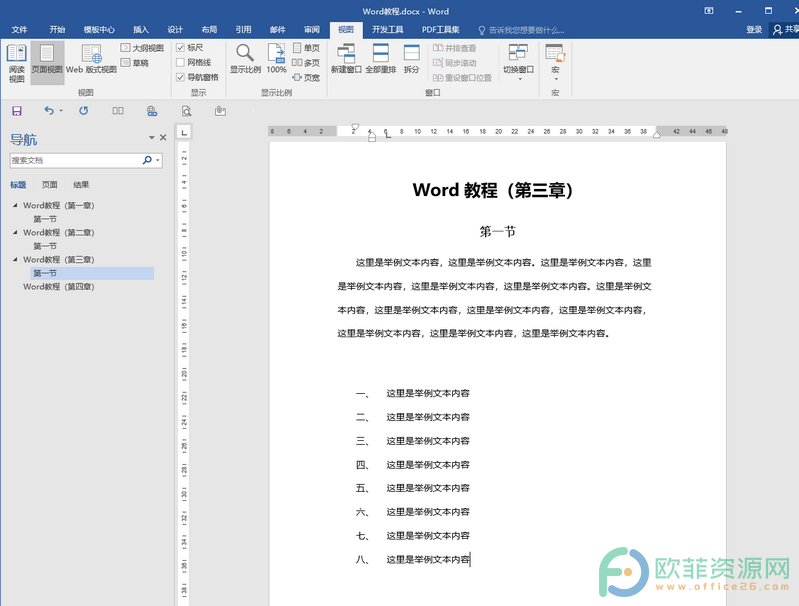Image resolution: width=799 pixels, height=606 pixels.
Task: Set zoom to 100%
Action: 276,59
